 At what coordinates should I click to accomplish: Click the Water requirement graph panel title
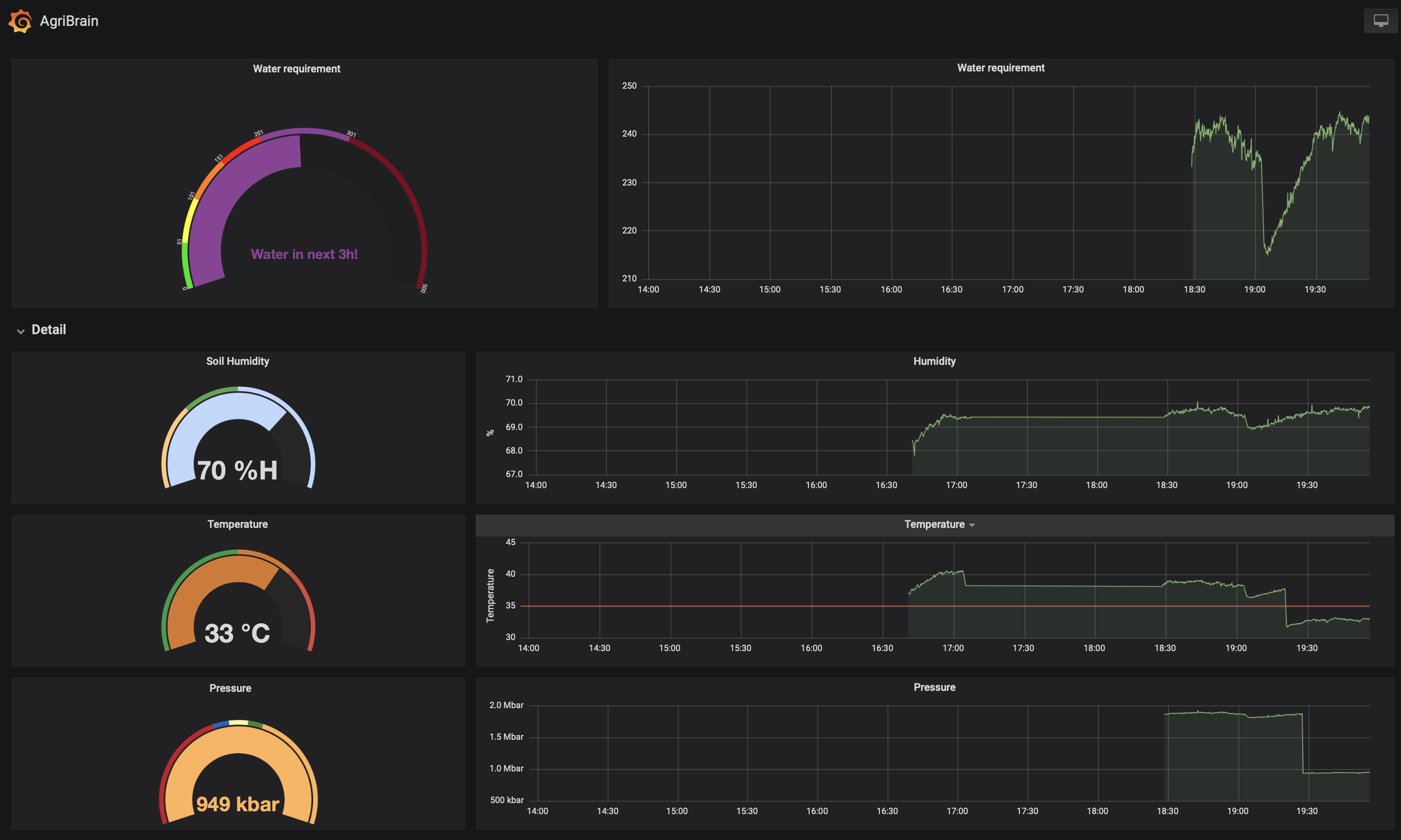pos(1000,68)
